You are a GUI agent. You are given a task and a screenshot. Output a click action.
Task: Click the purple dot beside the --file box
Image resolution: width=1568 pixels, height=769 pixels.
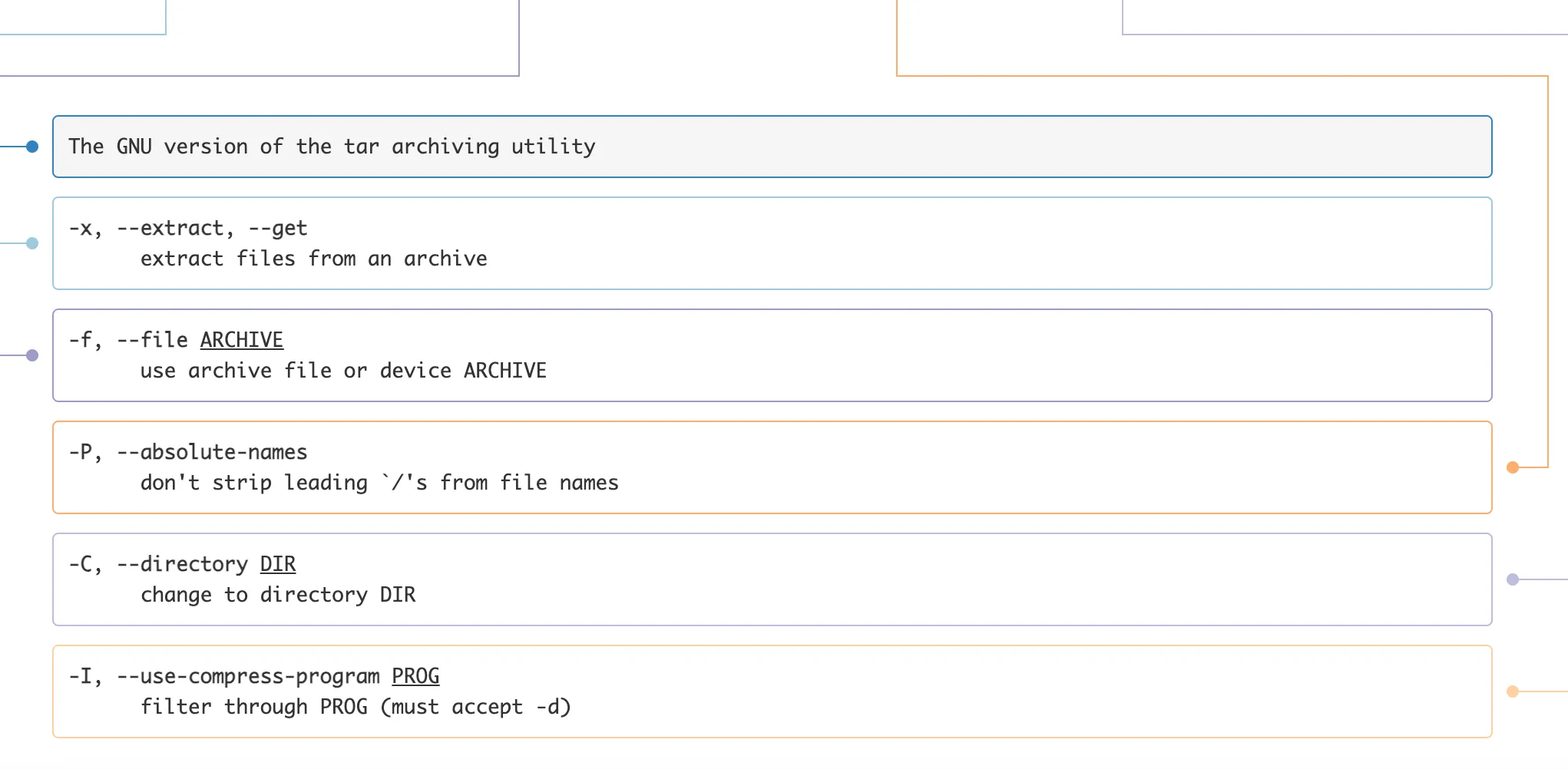click(x=32, y=355)
